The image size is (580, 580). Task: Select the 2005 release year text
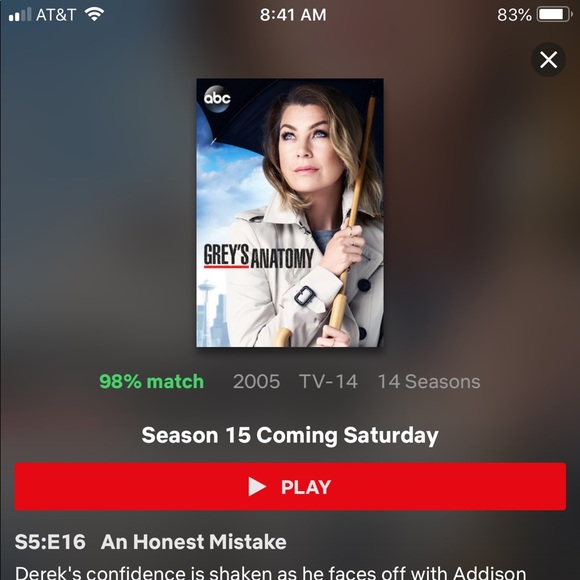point(256,381)
